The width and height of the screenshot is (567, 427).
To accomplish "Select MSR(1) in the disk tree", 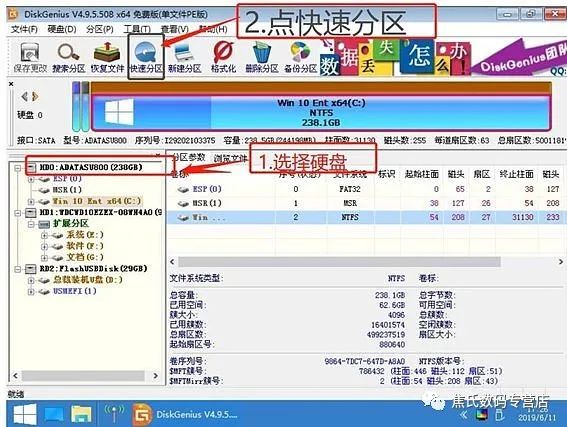I will tap(67, 190).
